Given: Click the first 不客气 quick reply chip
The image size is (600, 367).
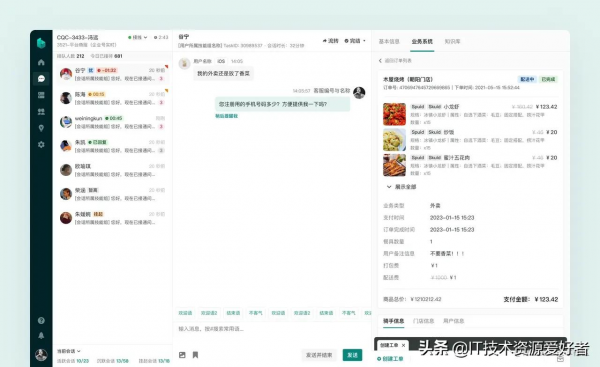Looking at the screenshot, I should tap(256, 313).
